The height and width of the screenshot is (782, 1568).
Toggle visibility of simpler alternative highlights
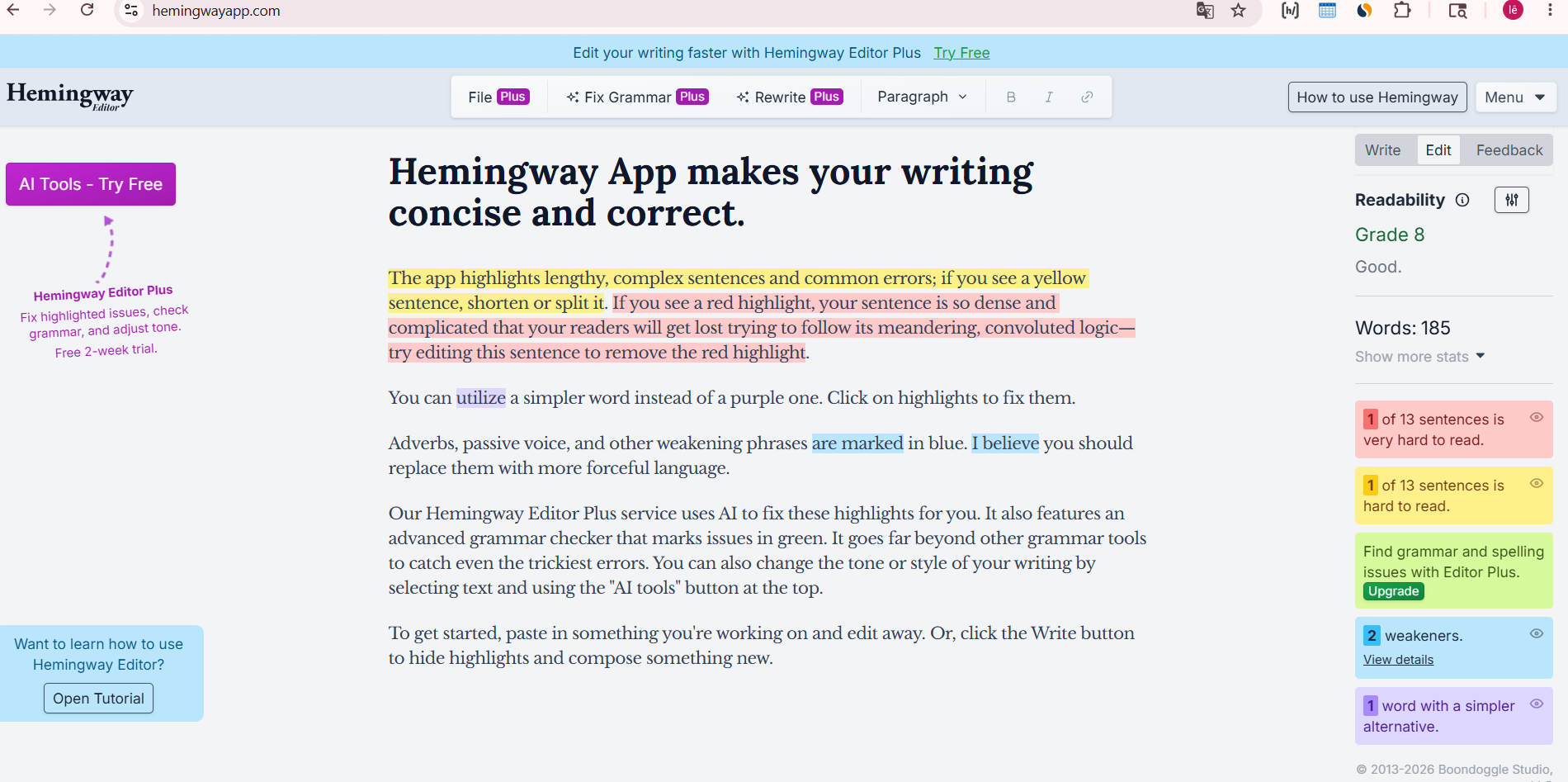pyautogui.click(x=1537, y=704)
